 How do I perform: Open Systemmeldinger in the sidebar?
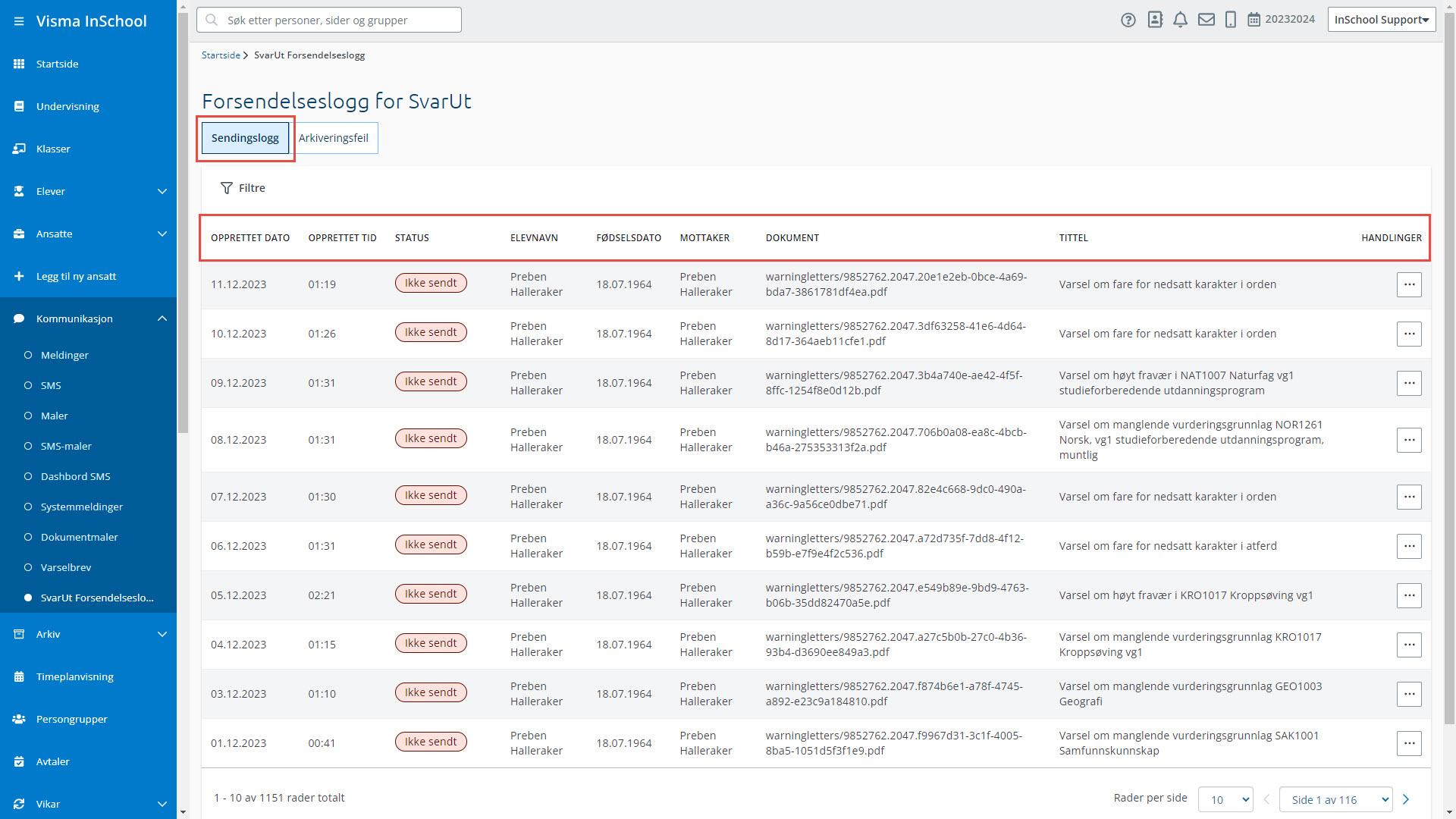(x=81, y=507)
